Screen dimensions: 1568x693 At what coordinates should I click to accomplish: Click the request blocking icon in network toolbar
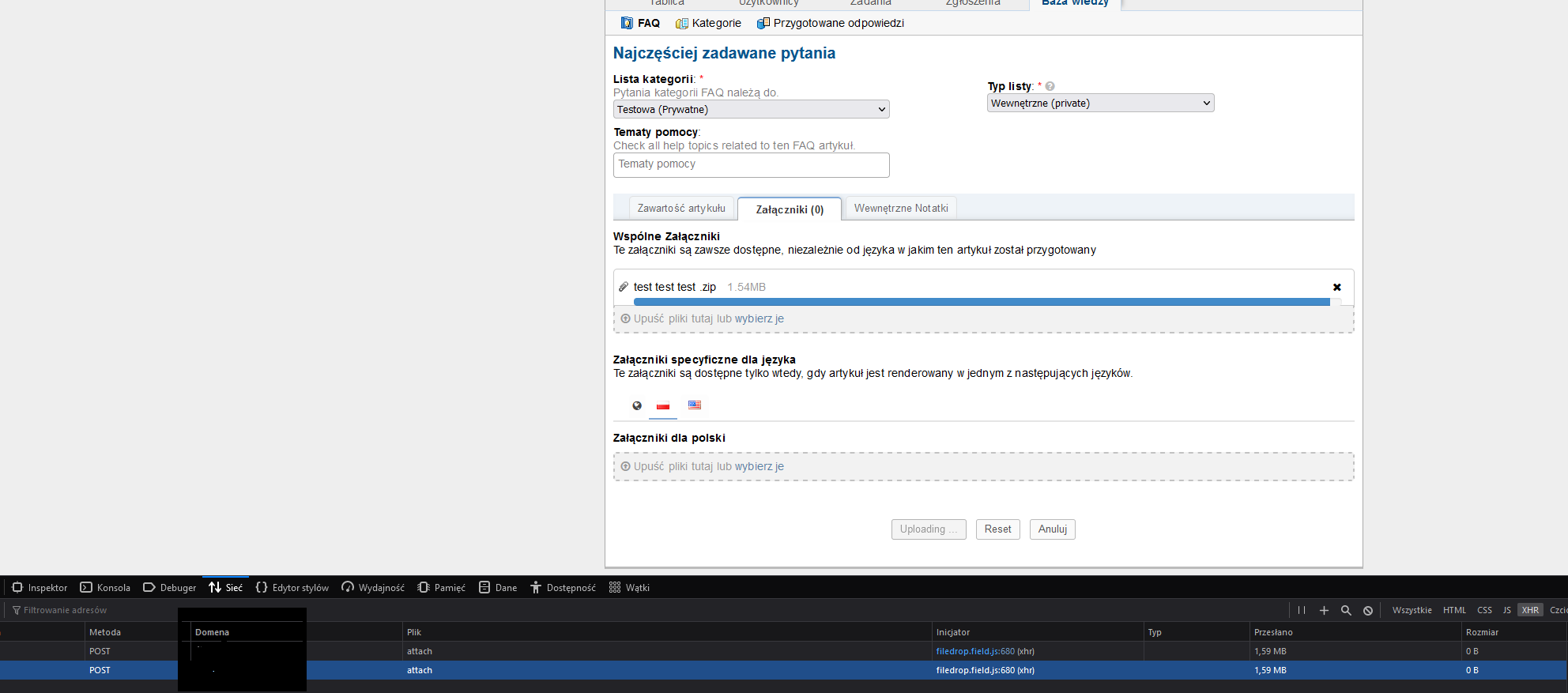click(1367, 610)
